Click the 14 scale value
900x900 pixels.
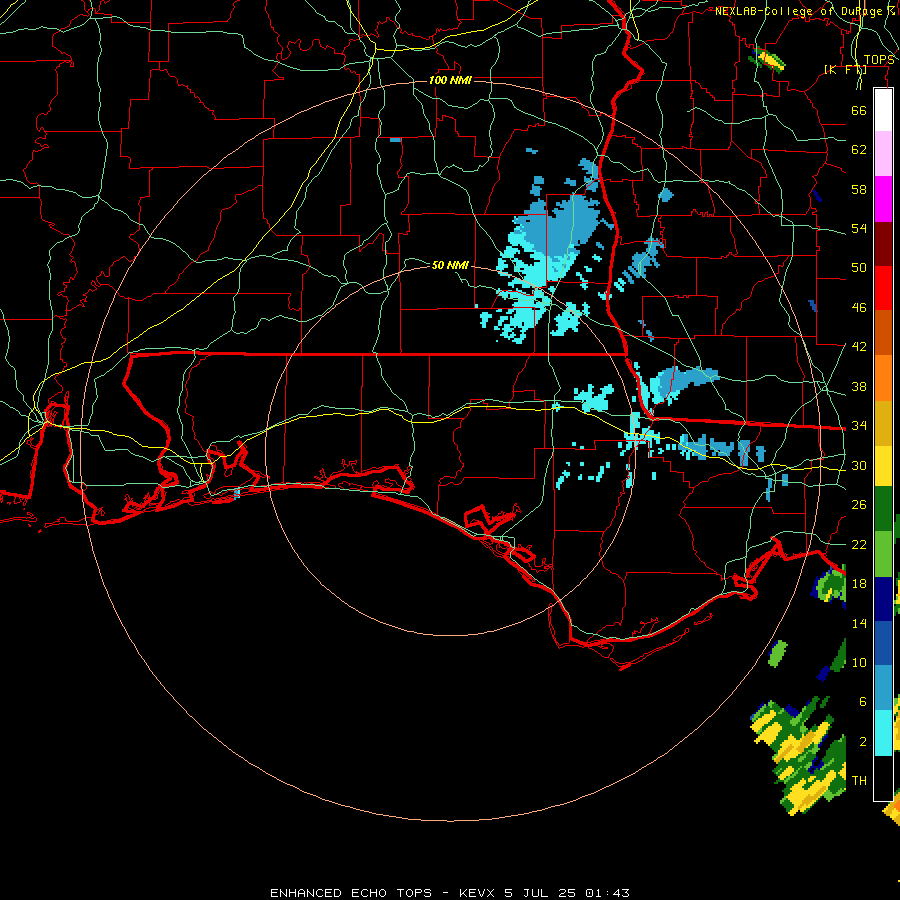coord(859,623)
